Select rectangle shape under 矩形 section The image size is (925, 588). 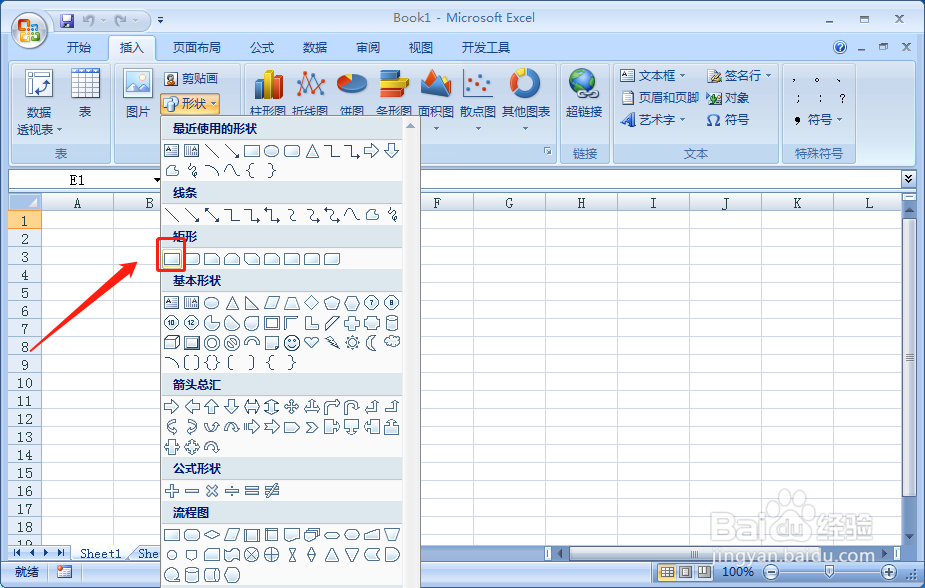(x=172, y=258)
